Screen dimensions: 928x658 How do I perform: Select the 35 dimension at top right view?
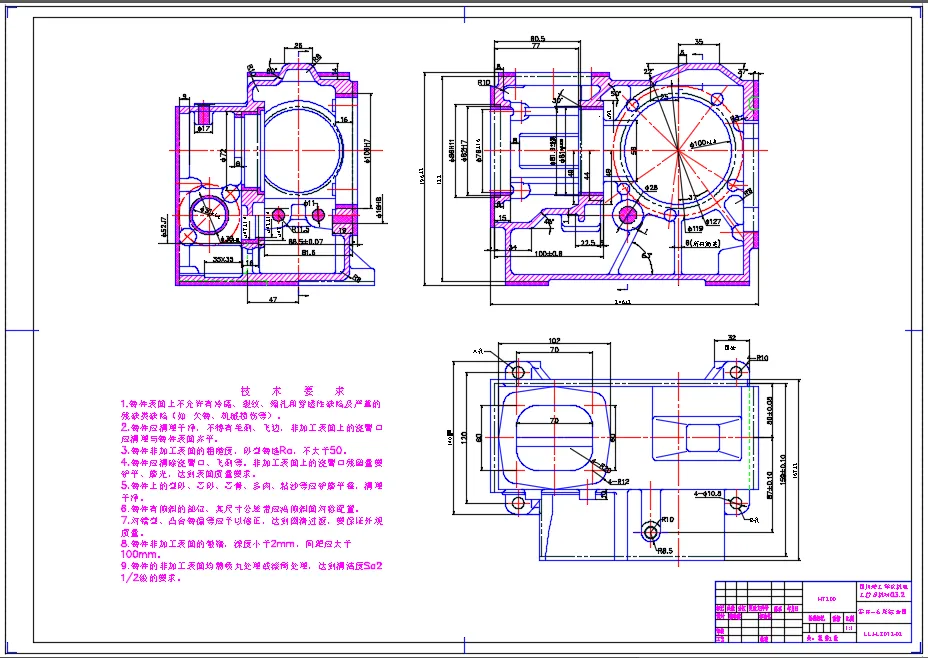pos(699,41)
